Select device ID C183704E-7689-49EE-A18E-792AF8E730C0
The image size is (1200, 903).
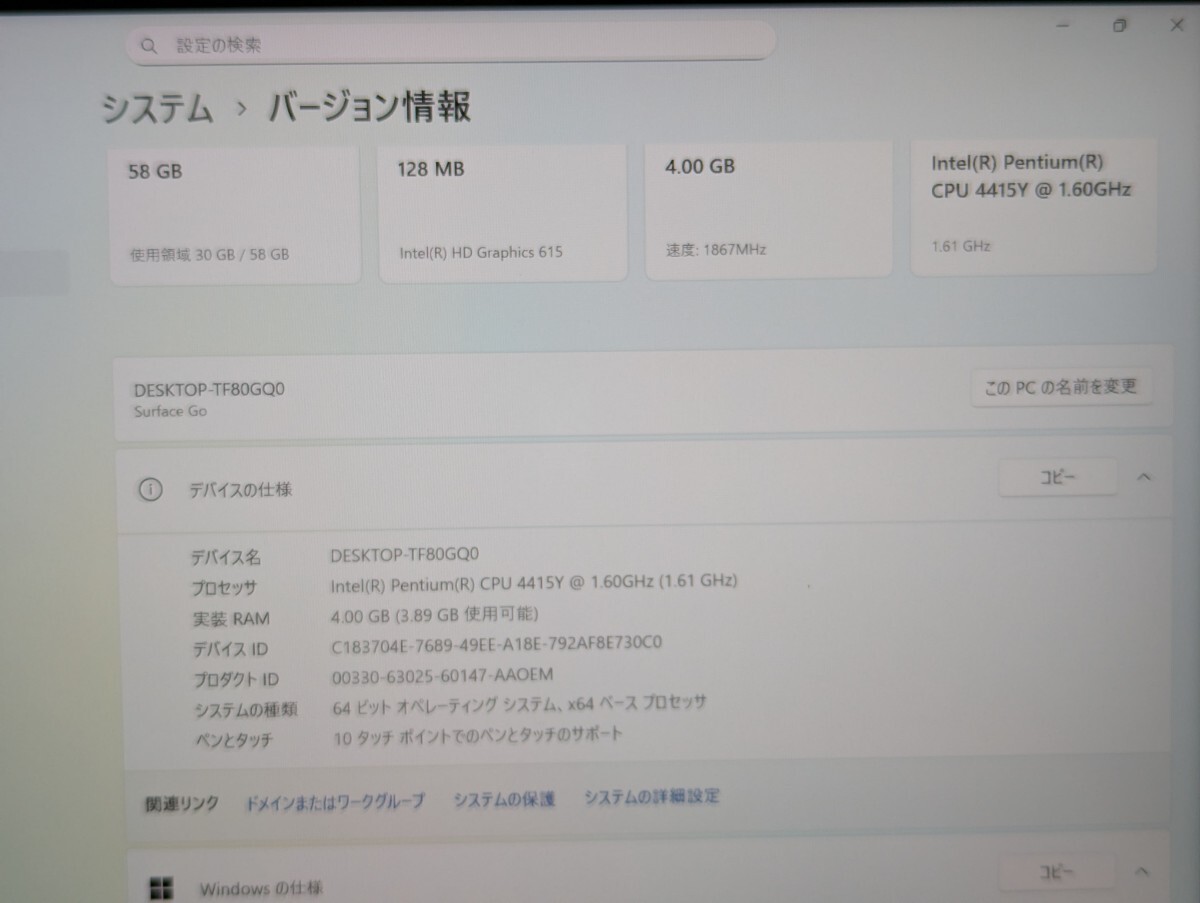click(x=497, y=644)
